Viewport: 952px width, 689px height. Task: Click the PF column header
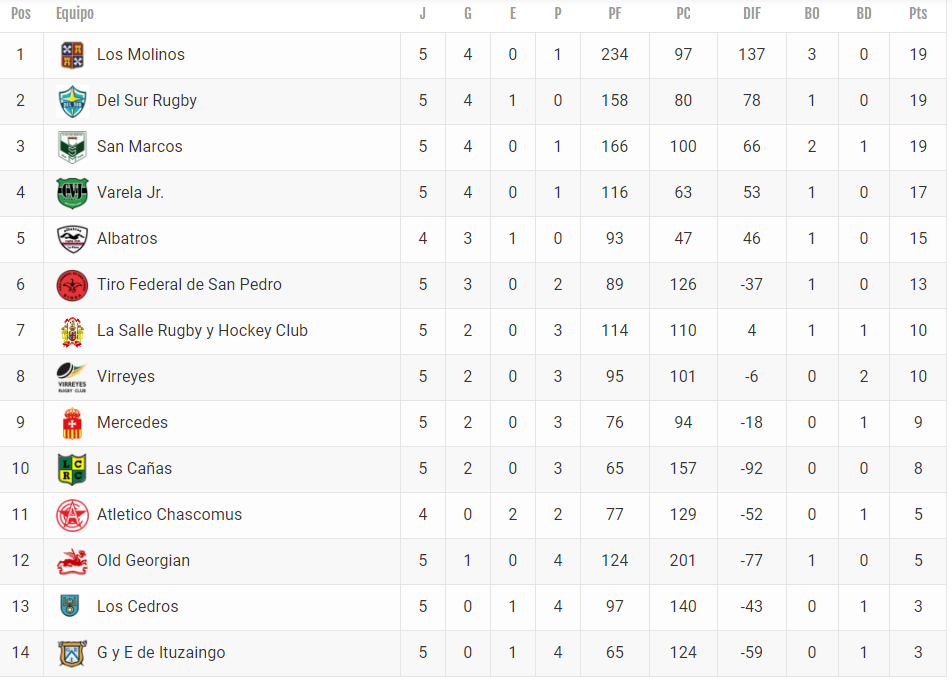(614, 13)
